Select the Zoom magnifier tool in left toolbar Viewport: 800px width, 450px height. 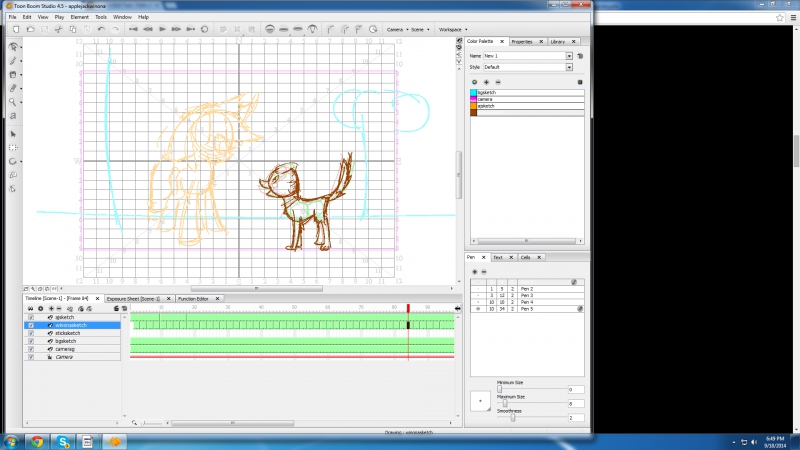(13, 102)
